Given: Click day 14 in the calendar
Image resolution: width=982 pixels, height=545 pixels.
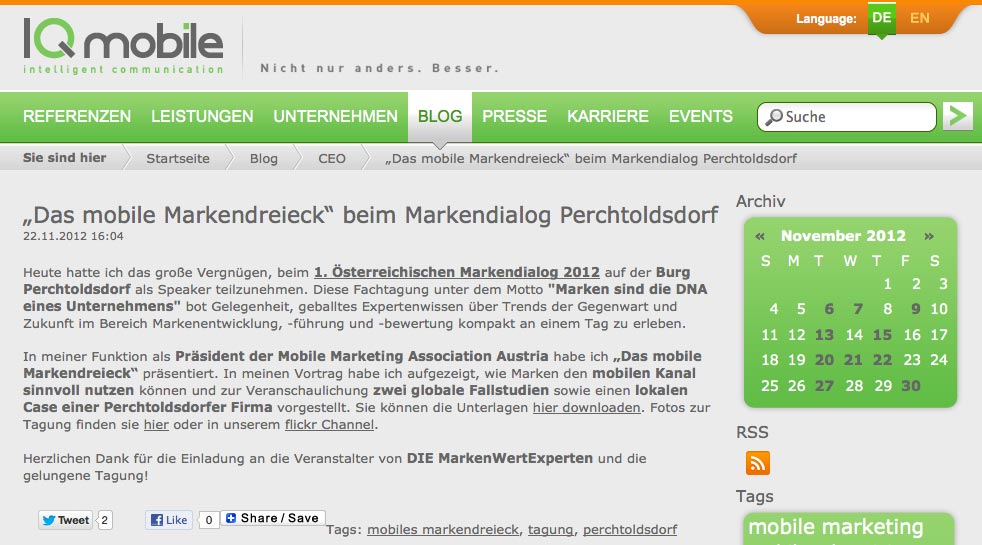Looking at the screenshot, I should point(854,335).
